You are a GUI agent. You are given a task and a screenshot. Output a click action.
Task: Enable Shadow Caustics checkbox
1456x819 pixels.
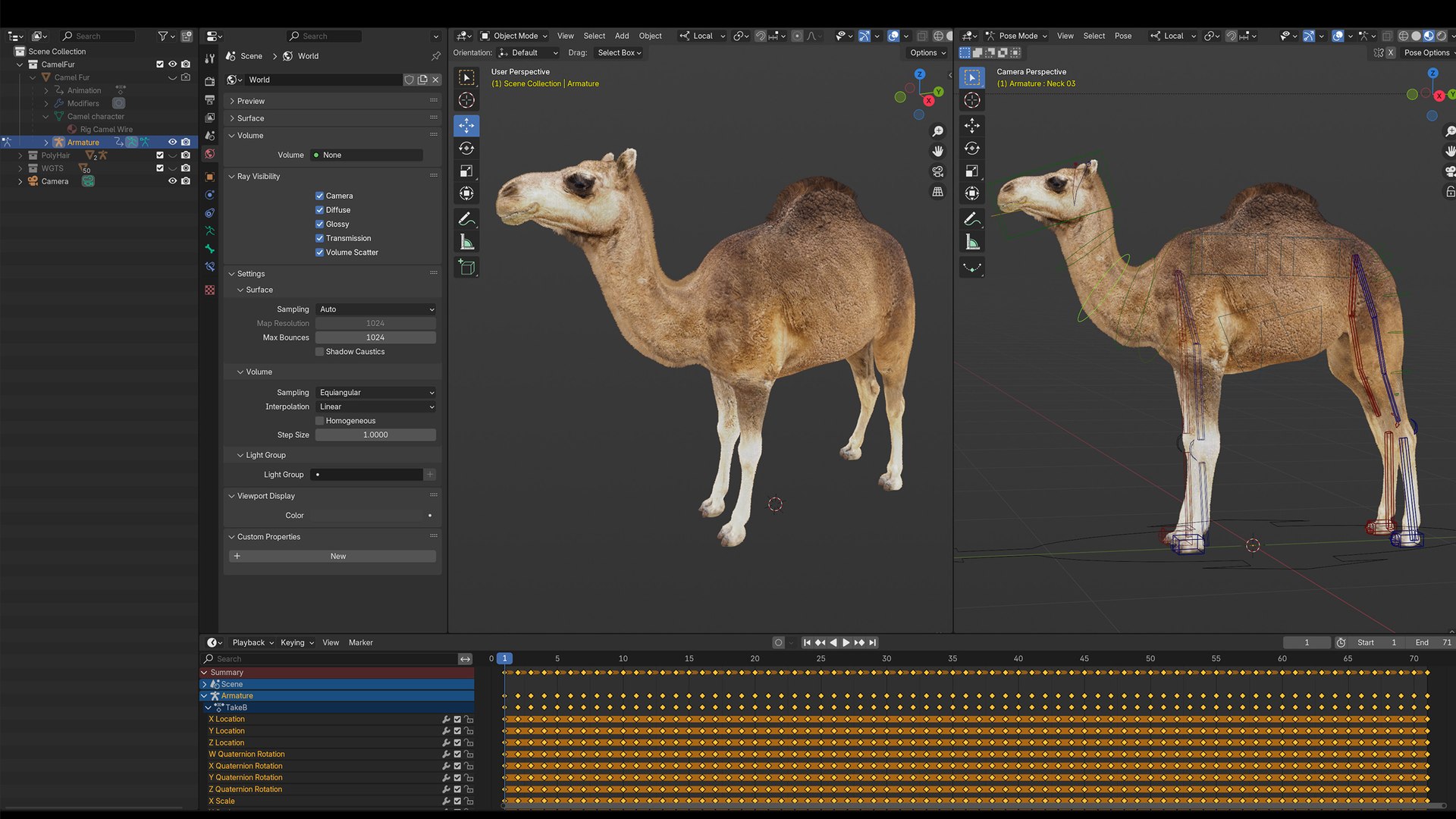tap(319, 352)
